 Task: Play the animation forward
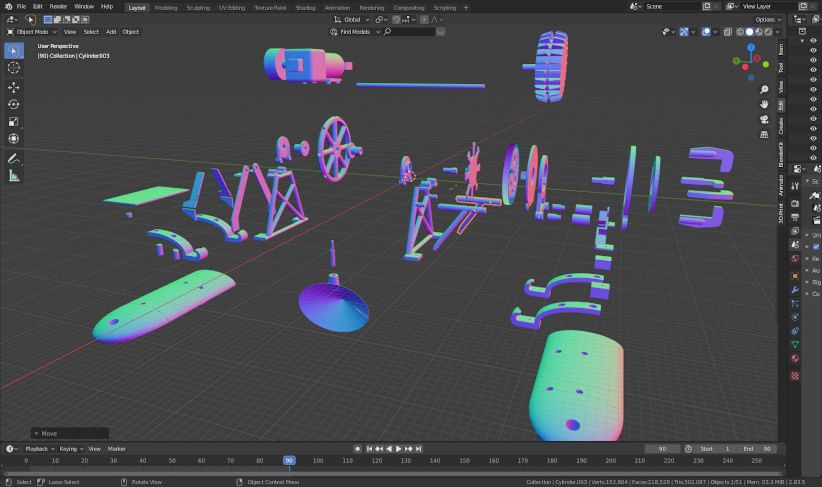coord(398,449)
